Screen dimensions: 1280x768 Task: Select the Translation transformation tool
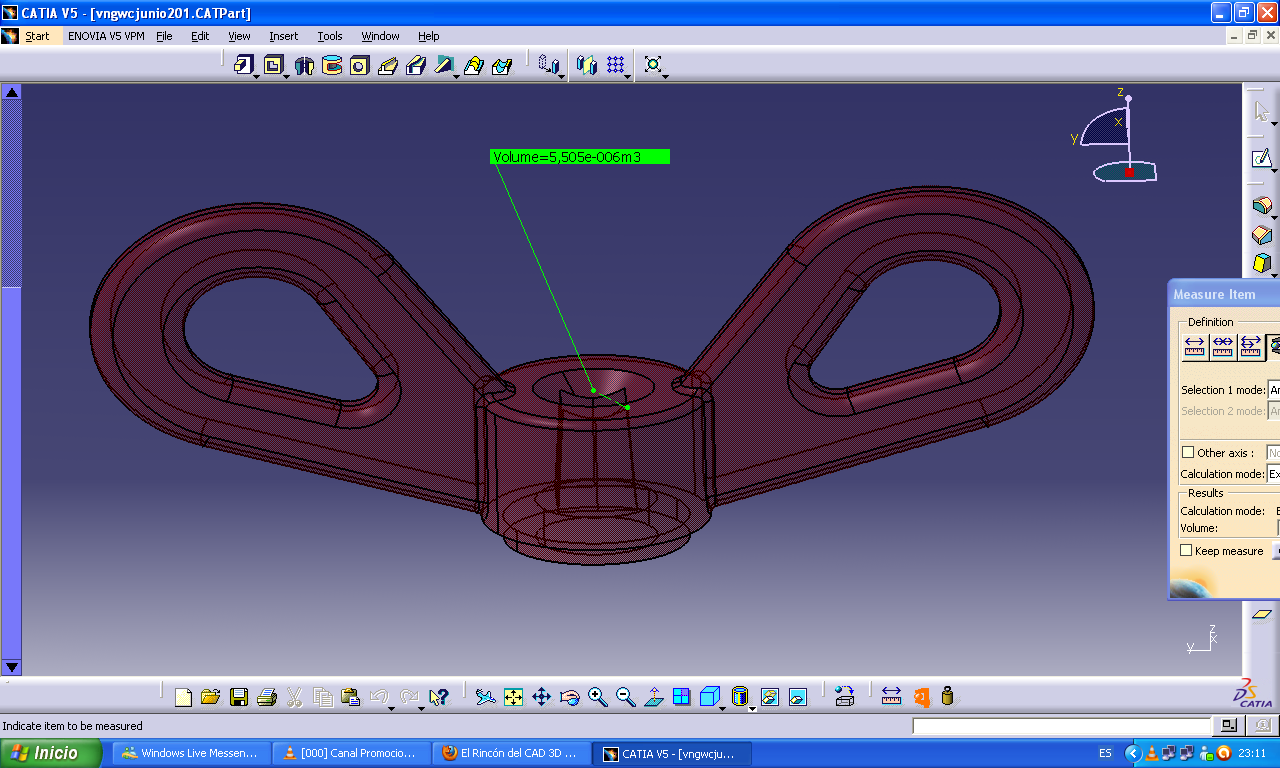pyautogui.click(x=547, y=65)
